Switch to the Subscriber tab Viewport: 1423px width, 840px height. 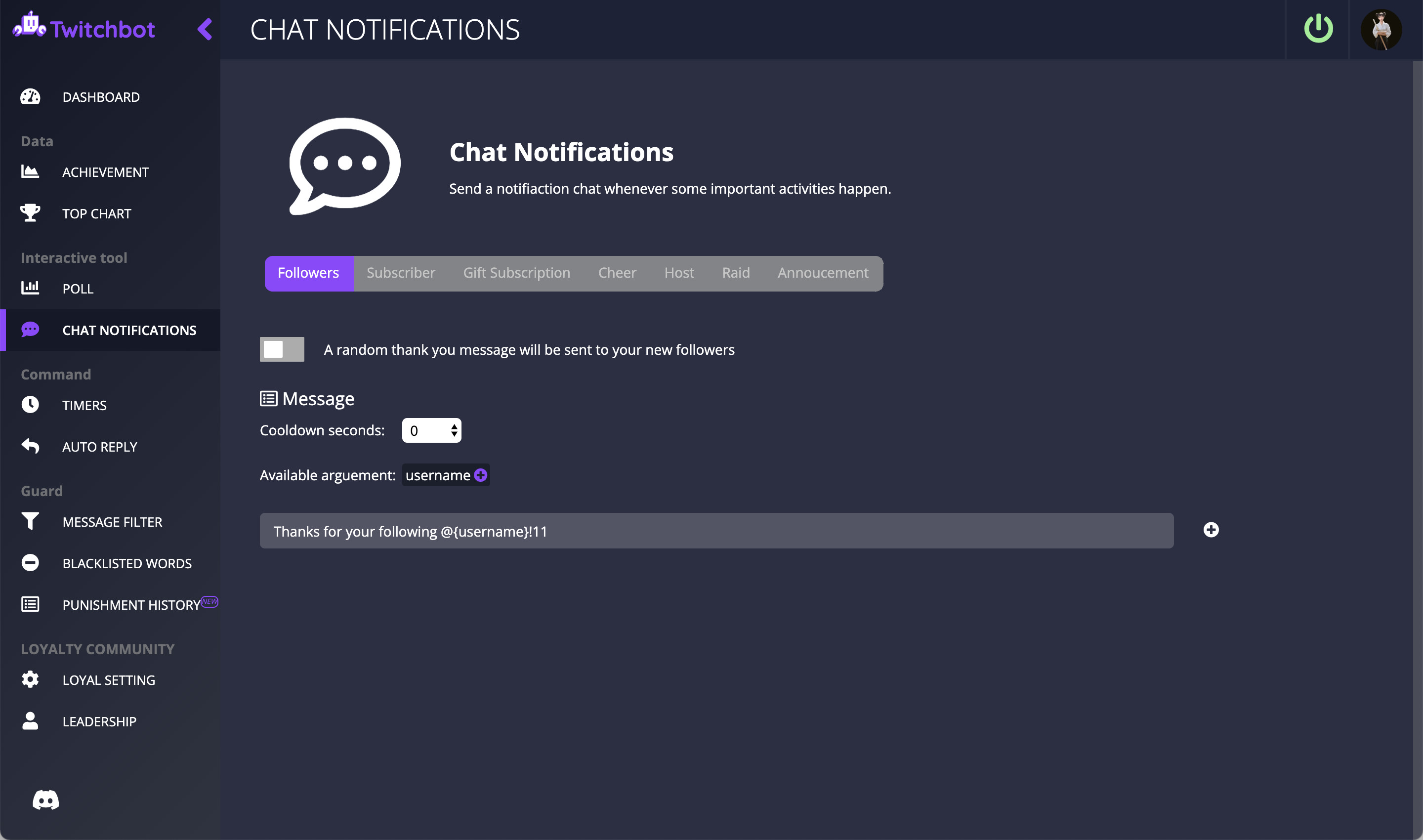tap(400, 273)
